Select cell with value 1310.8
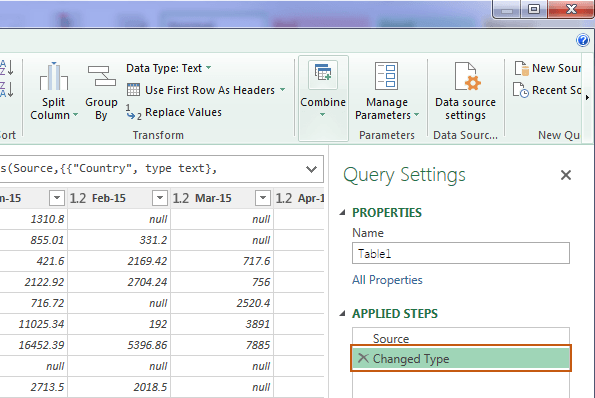595x398 pixels. [x=33, y=219]
